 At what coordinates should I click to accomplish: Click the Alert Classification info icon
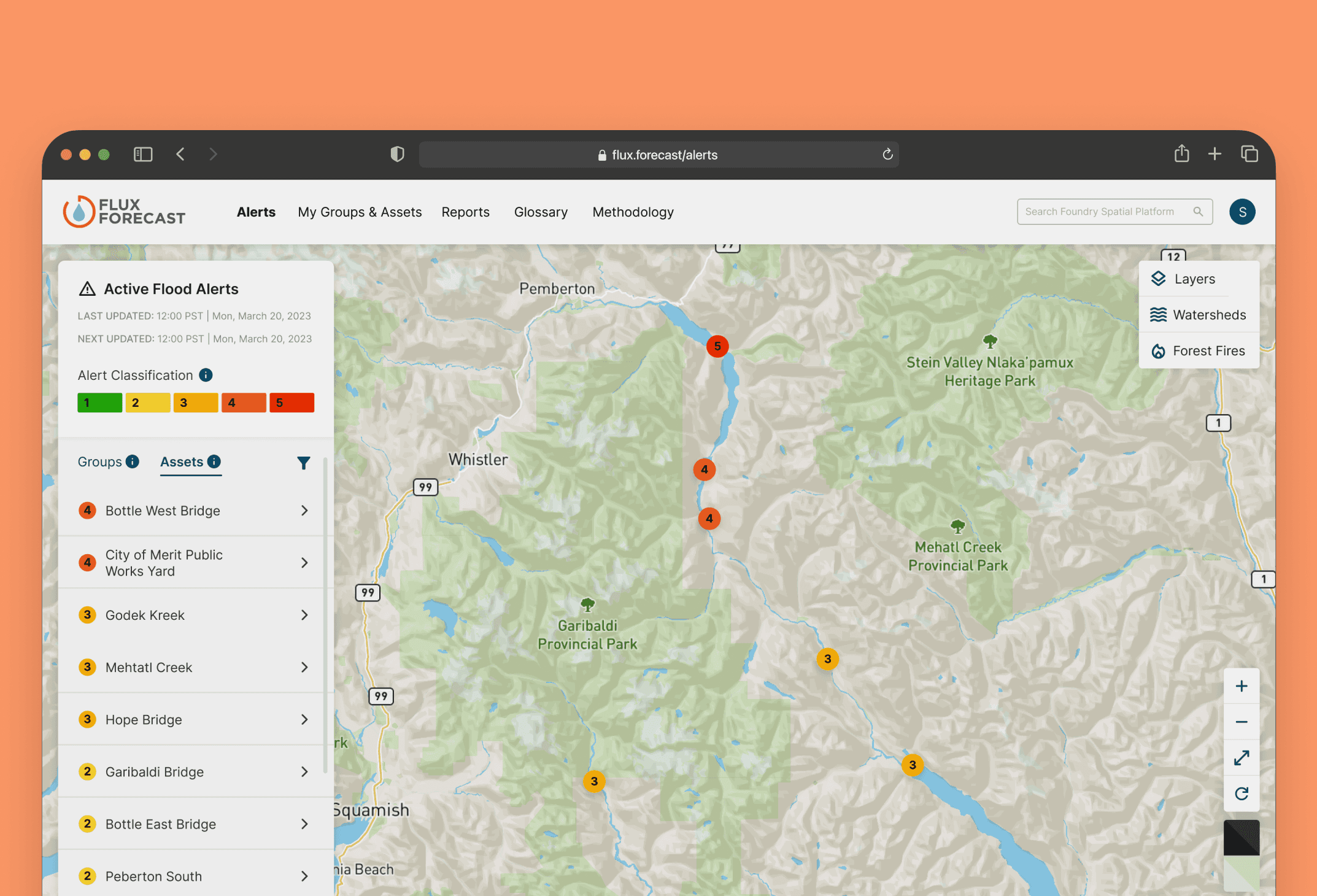tap(206, 375)
